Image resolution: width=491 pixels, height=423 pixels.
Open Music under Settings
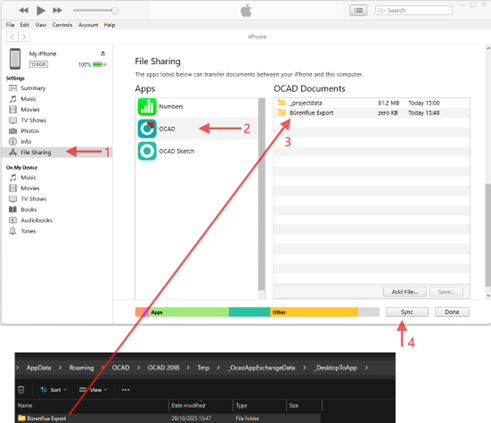pos(28,99)
